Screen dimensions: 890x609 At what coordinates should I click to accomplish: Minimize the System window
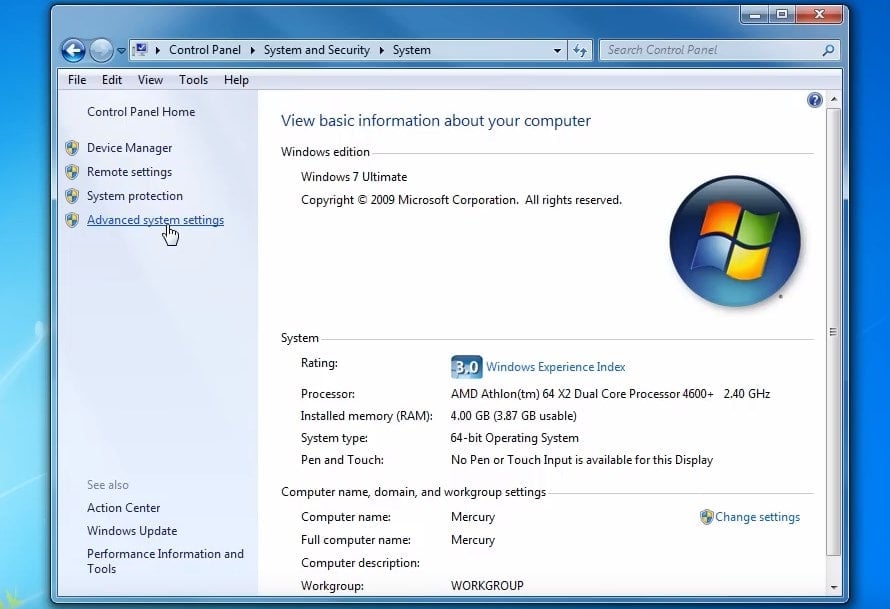point(755,15)
